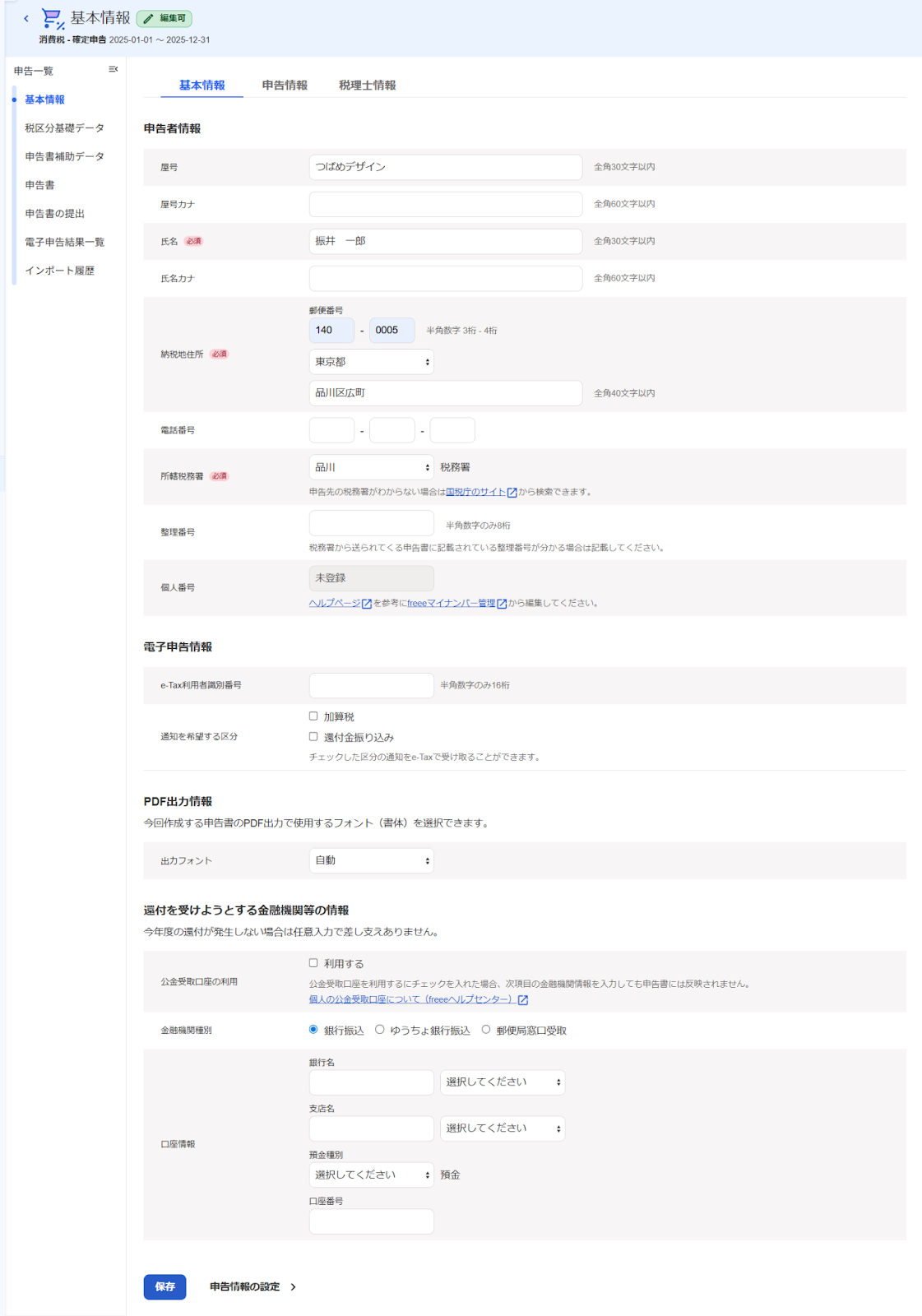Viewport: 922px width, 1316px height.
Task: Click the 申告一覧 sidebar heading
Action: (x=34, y=71)
